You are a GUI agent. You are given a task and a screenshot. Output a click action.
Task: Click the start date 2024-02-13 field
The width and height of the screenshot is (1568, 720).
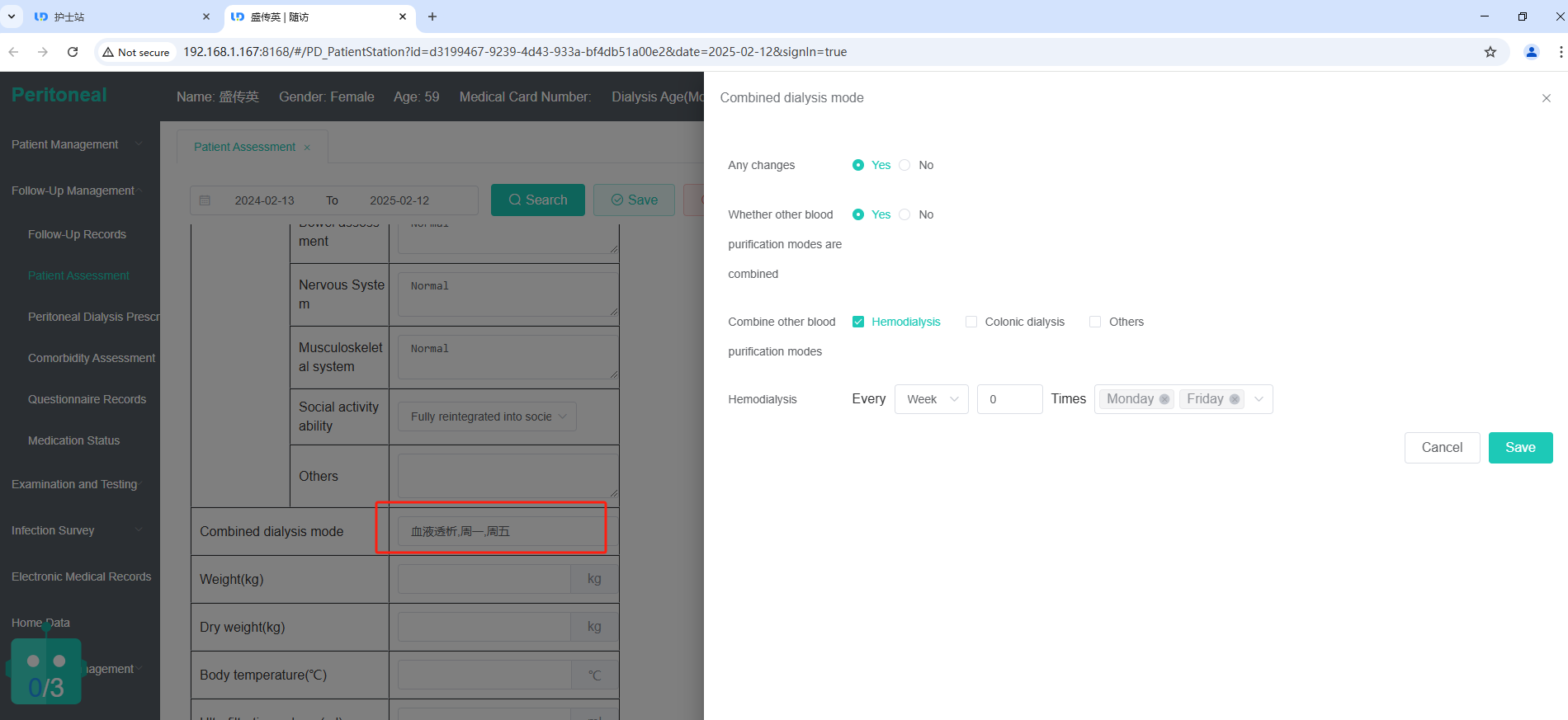(264, 200)
